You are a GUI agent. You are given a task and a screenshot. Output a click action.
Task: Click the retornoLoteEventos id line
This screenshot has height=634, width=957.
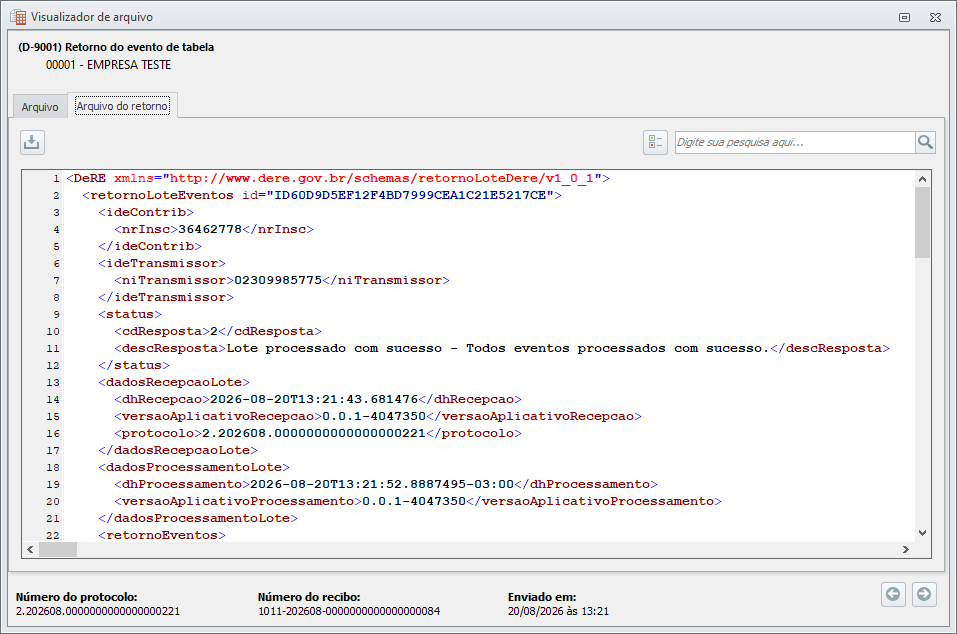[322, 195]
